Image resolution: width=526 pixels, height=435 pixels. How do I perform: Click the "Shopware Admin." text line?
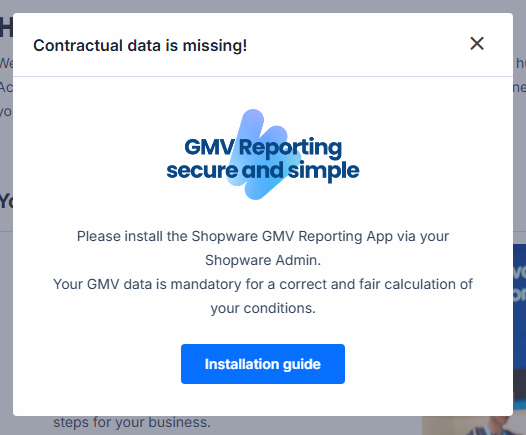click(263, 260)
